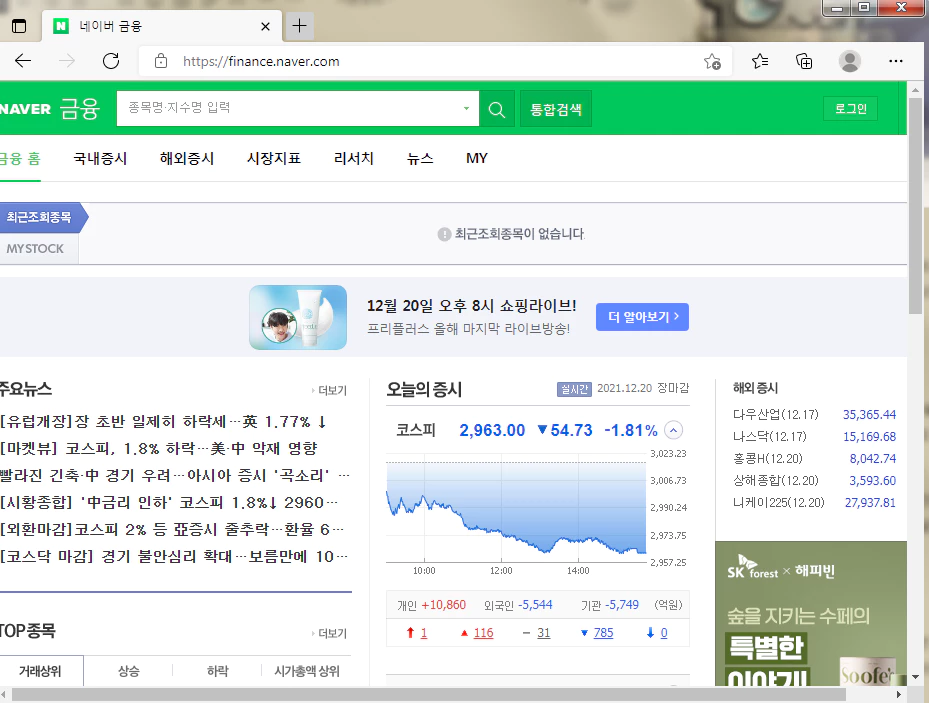Open the 빨라진 긴축 news headline
Screen dimensions: 929x703
(x=175, y=475)
